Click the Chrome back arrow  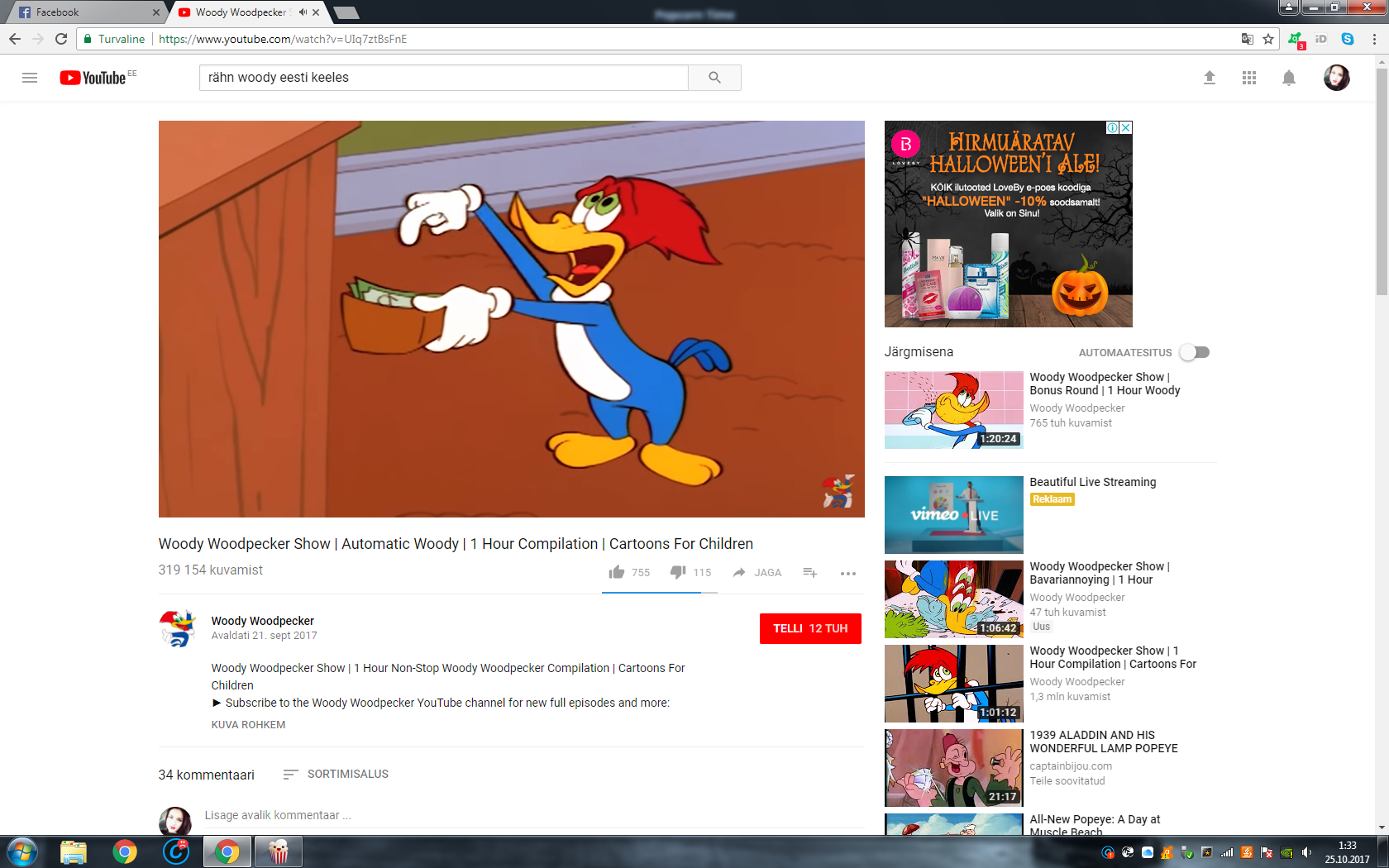pos(15,39)
